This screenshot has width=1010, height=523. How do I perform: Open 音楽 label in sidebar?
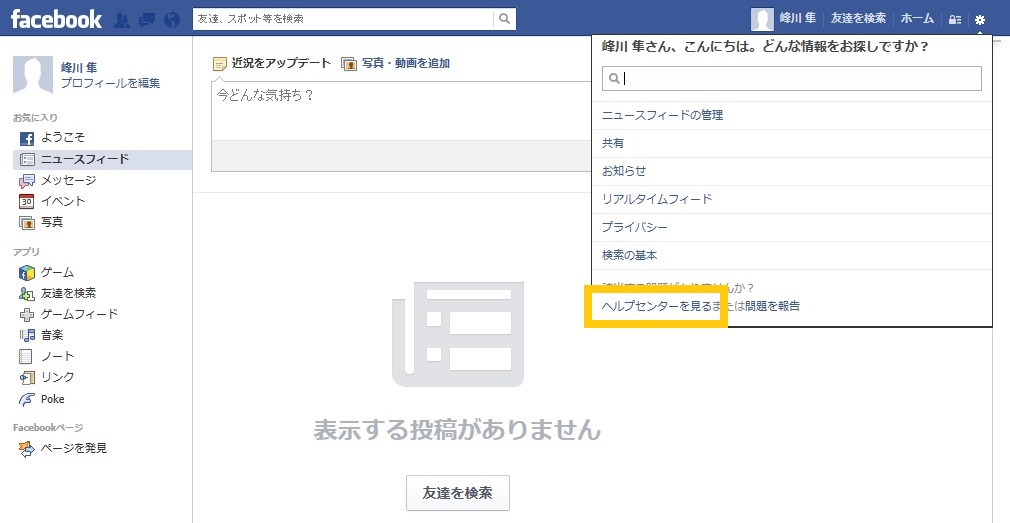point(52,336)
